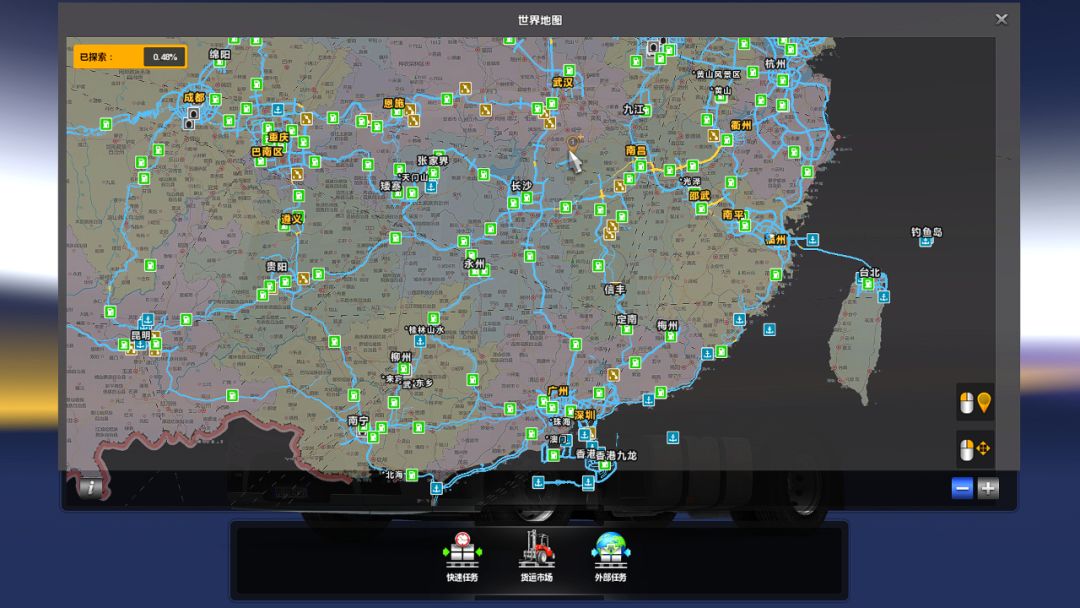This screenshot has height=608, width=1080.
Task: Click the 香港九龙 label
Action: [616, 455]
